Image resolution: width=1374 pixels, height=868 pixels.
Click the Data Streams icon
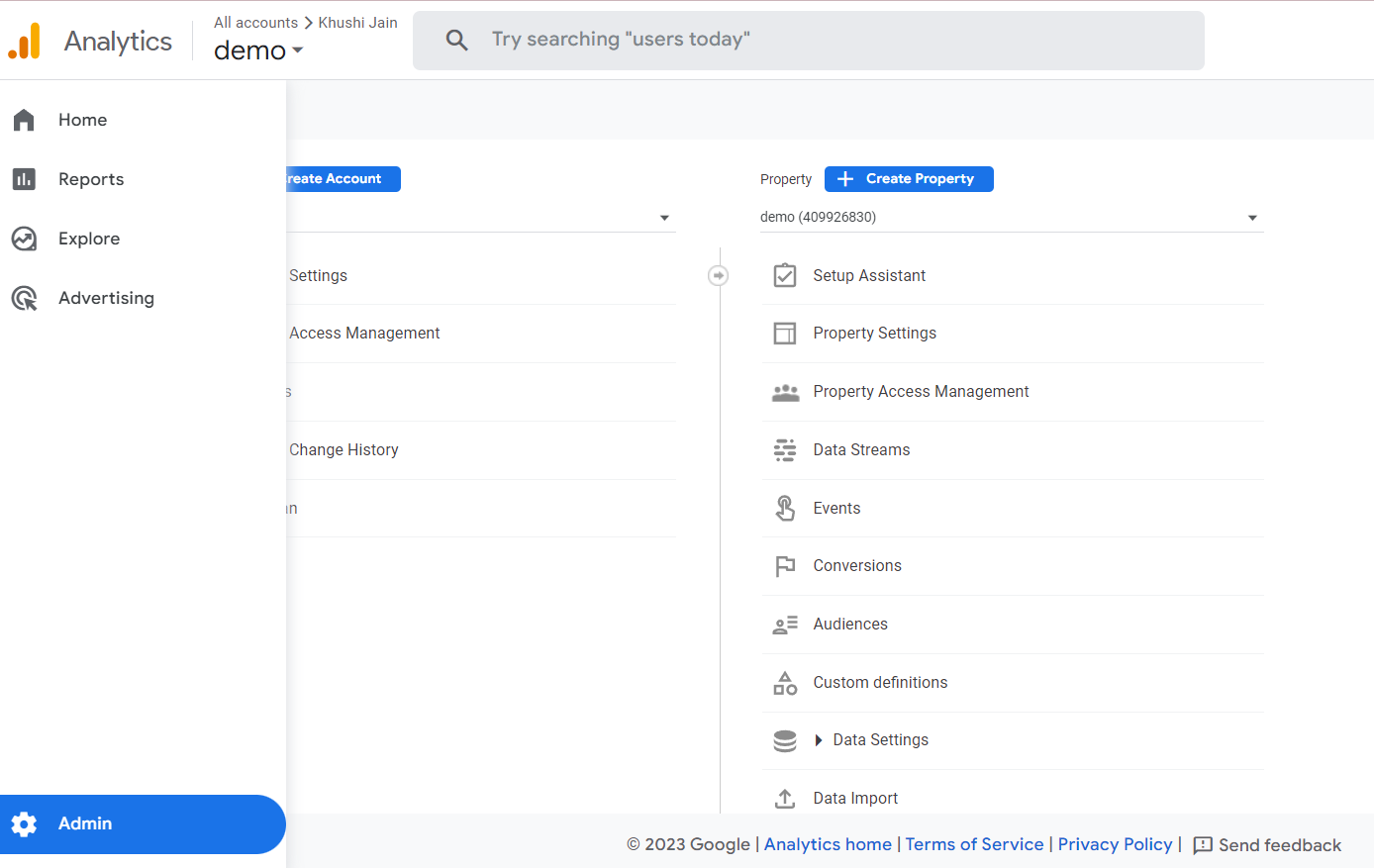pyautogui.click(x=784, y=450)
